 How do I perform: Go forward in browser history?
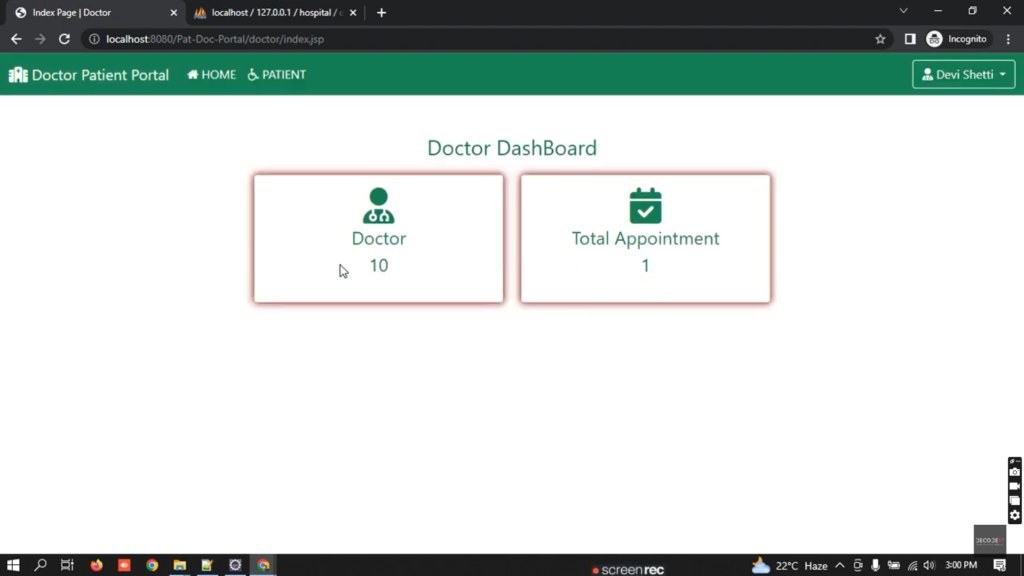[40, 39]
